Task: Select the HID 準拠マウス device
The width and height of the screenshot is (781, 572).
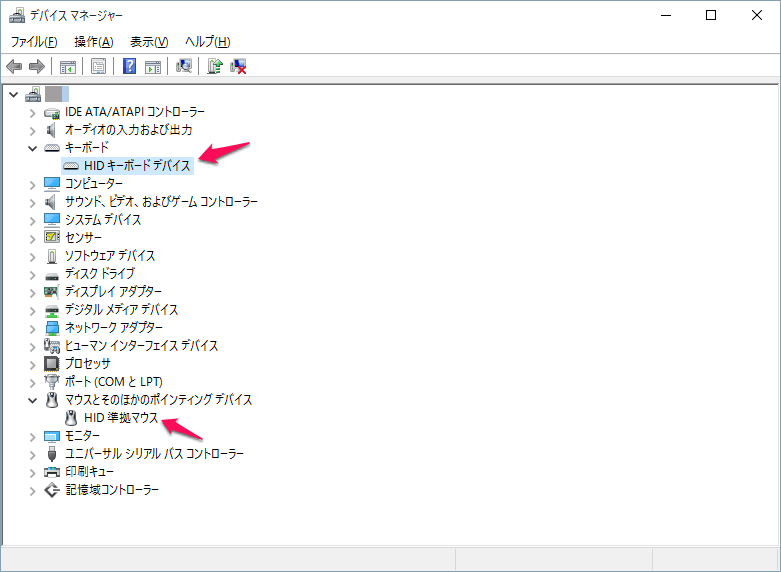Action: click(120, 417)
